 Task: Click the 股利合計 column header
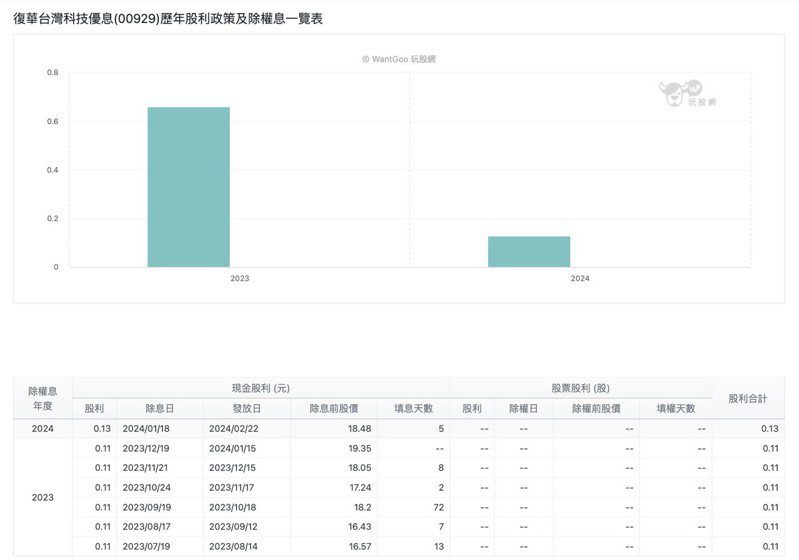point(748,398)
